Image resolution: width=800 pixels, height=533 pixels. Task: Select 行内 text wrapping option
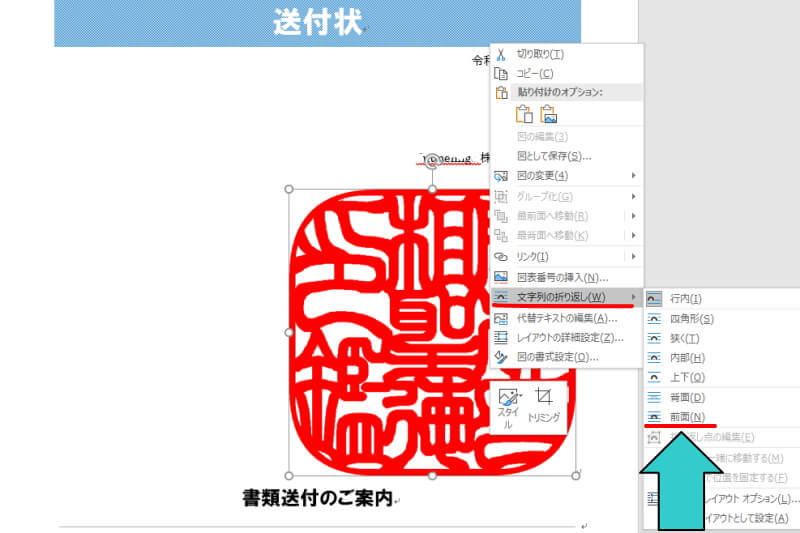[685, 298]
